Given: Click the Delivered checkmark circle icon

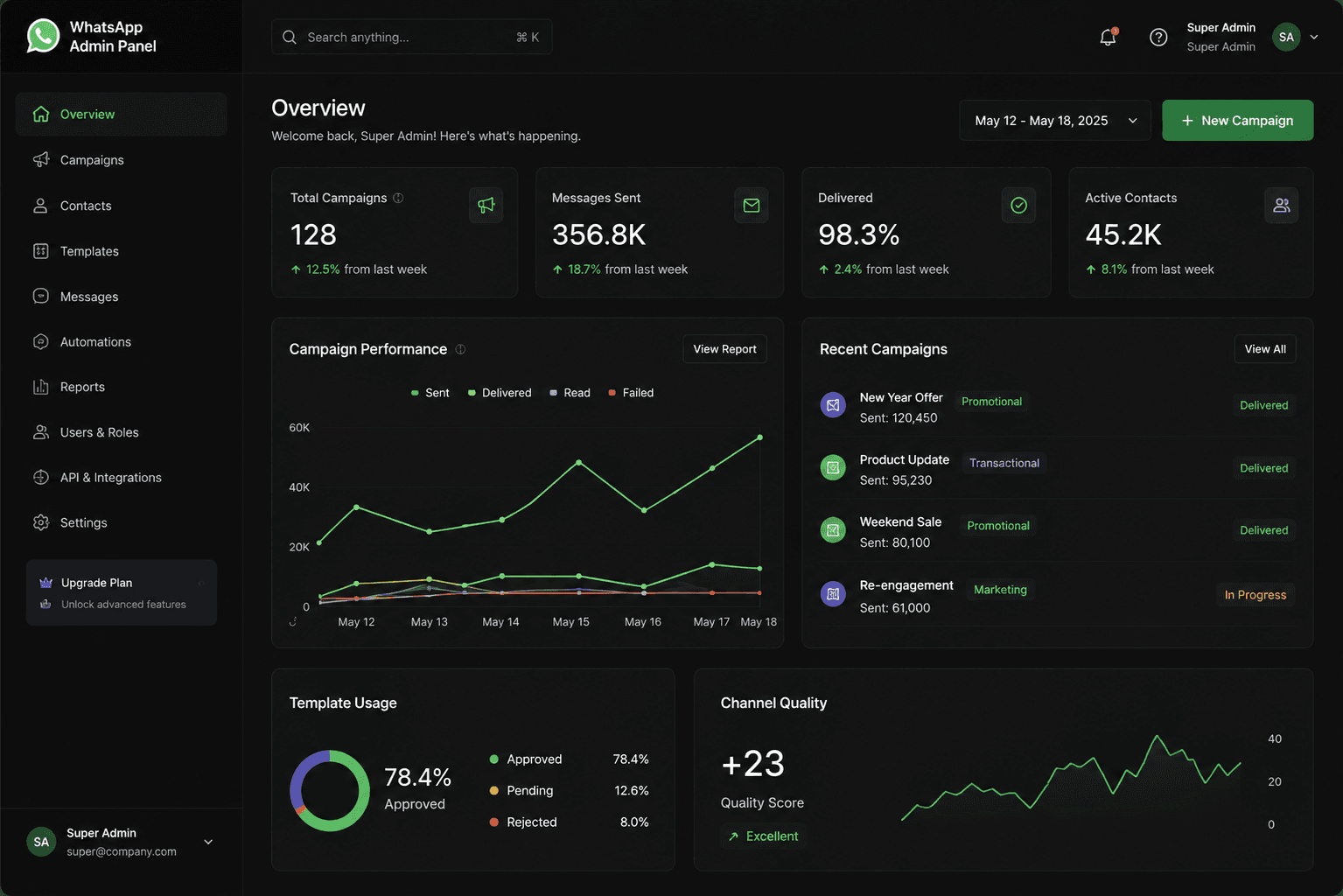Looking at the screenshot, I should coord(1018,205).
